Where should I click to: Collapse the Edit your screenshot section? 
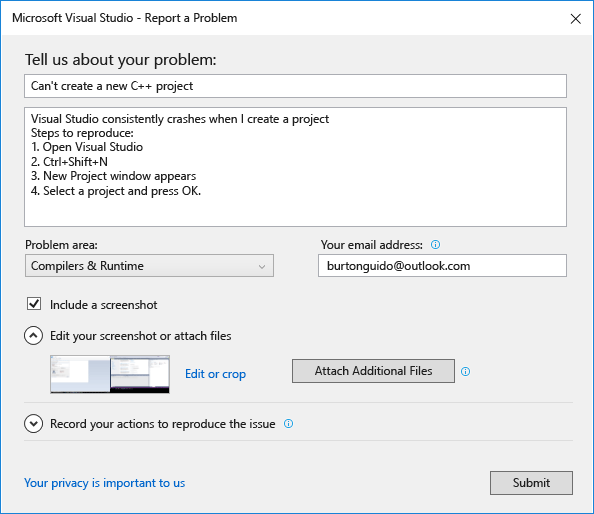(x=33, y=336)
